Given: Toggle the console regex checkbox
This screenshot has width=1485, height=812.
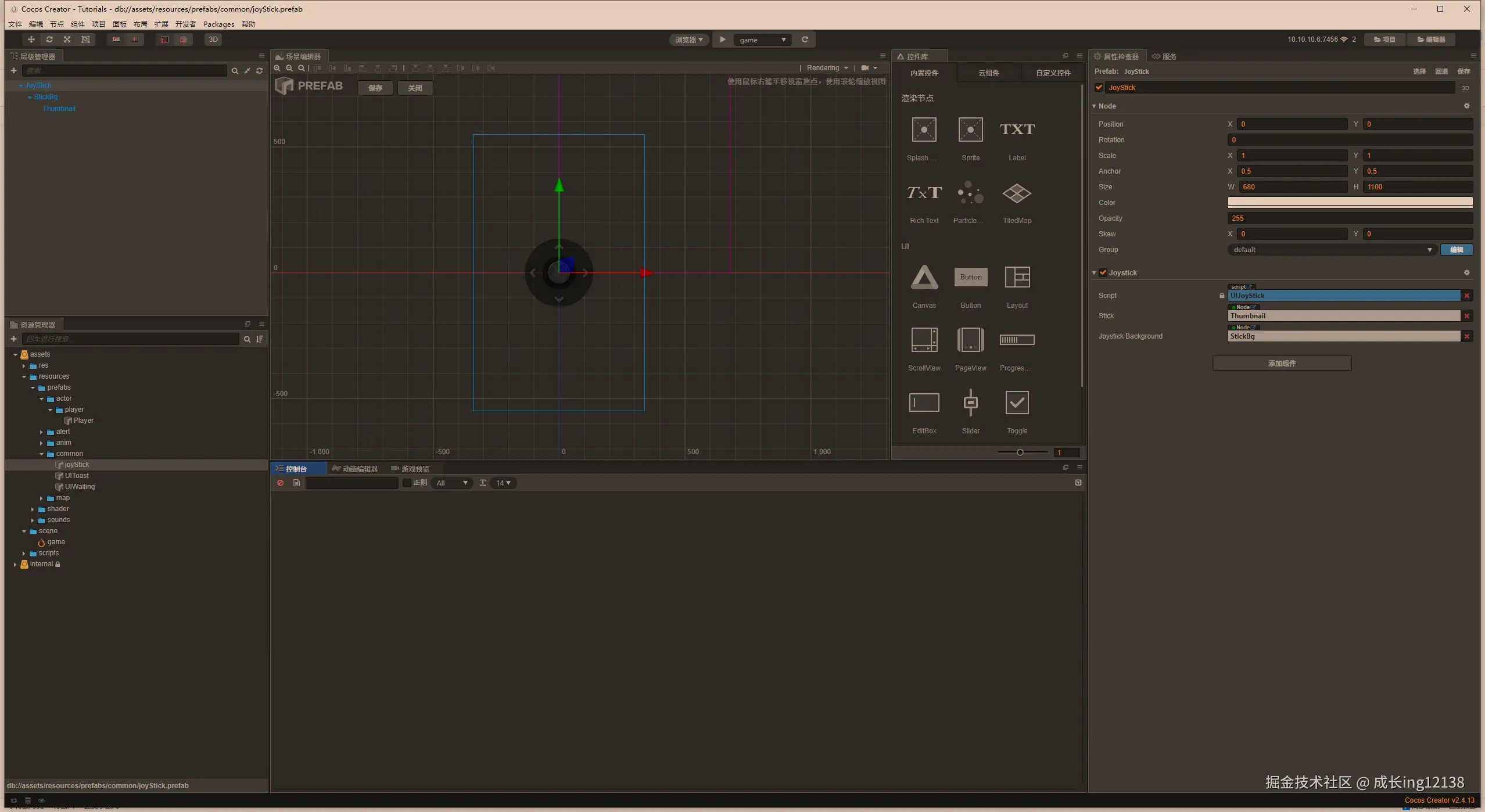Looking at the screenshot, I should click(x=407, y=483).
